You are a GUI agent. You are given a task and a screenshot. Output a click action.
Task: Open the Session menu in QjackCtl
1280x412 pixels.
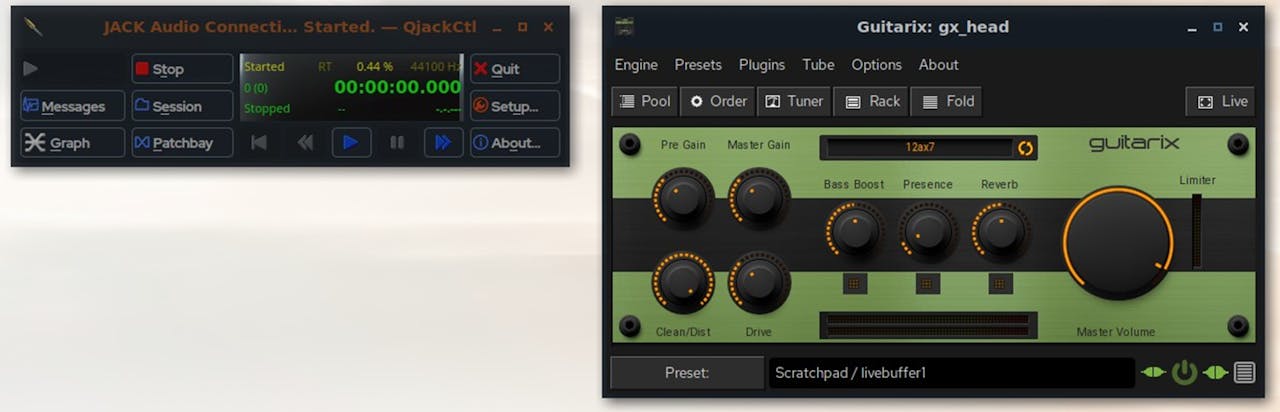(x=183, y=106)
